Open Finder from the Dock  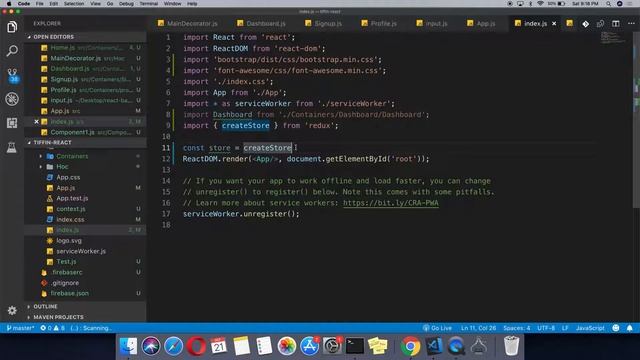click(129, 346)
